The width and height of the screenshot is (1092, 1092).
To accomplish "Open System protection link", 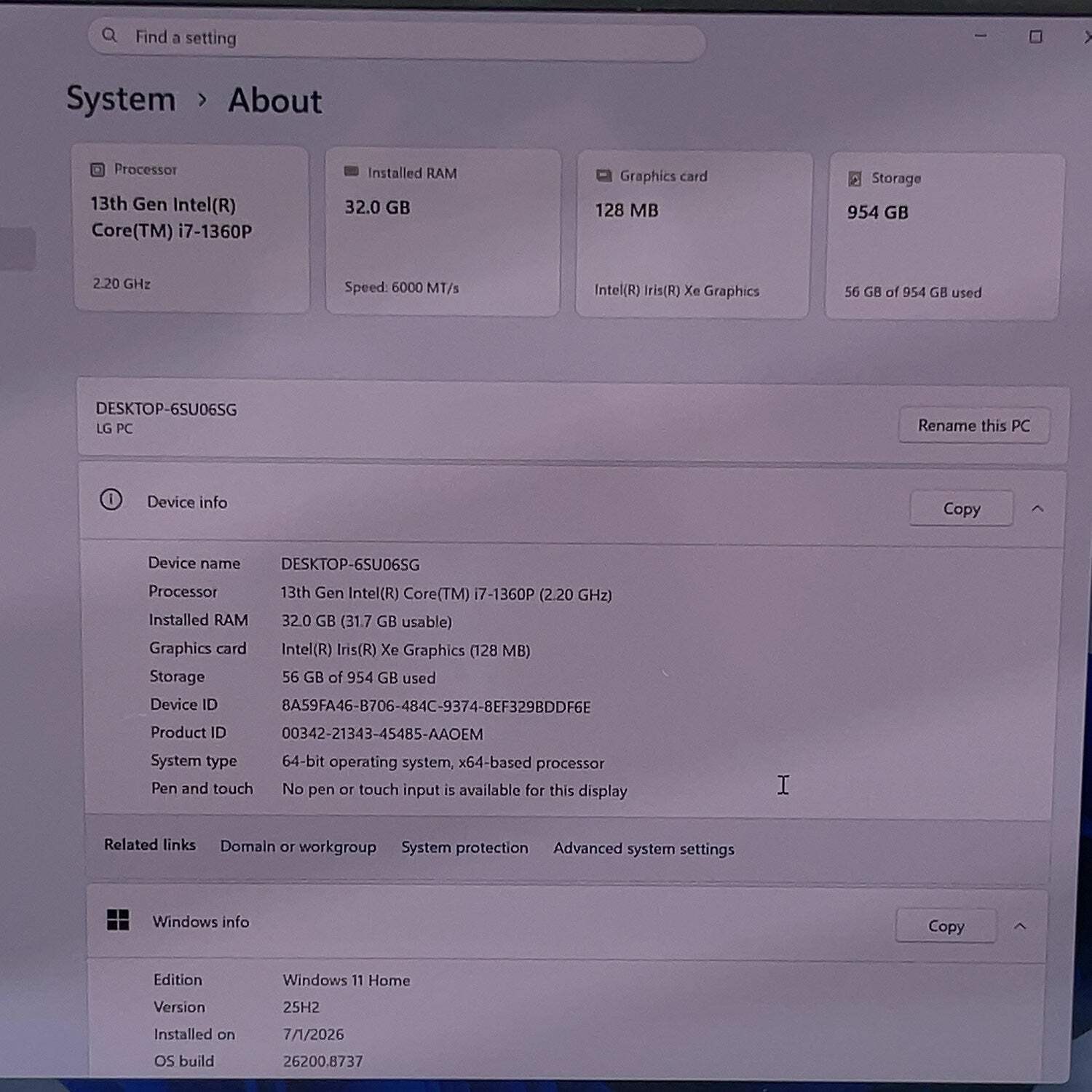I will [x=464, y=848].
